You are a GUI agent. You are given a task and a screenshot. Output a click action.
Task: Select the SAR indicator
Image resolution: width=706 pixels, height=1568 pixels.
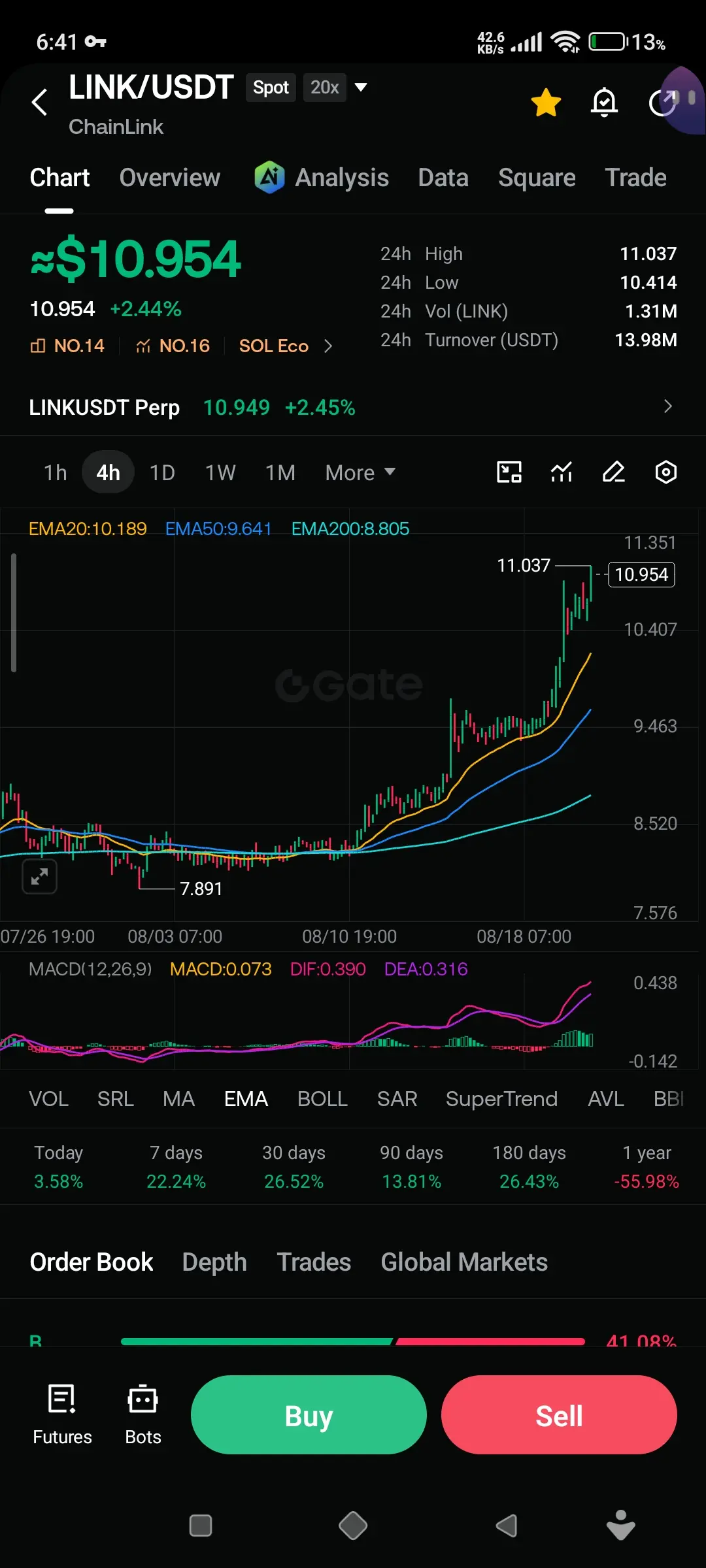click(x=397, y=1099)
